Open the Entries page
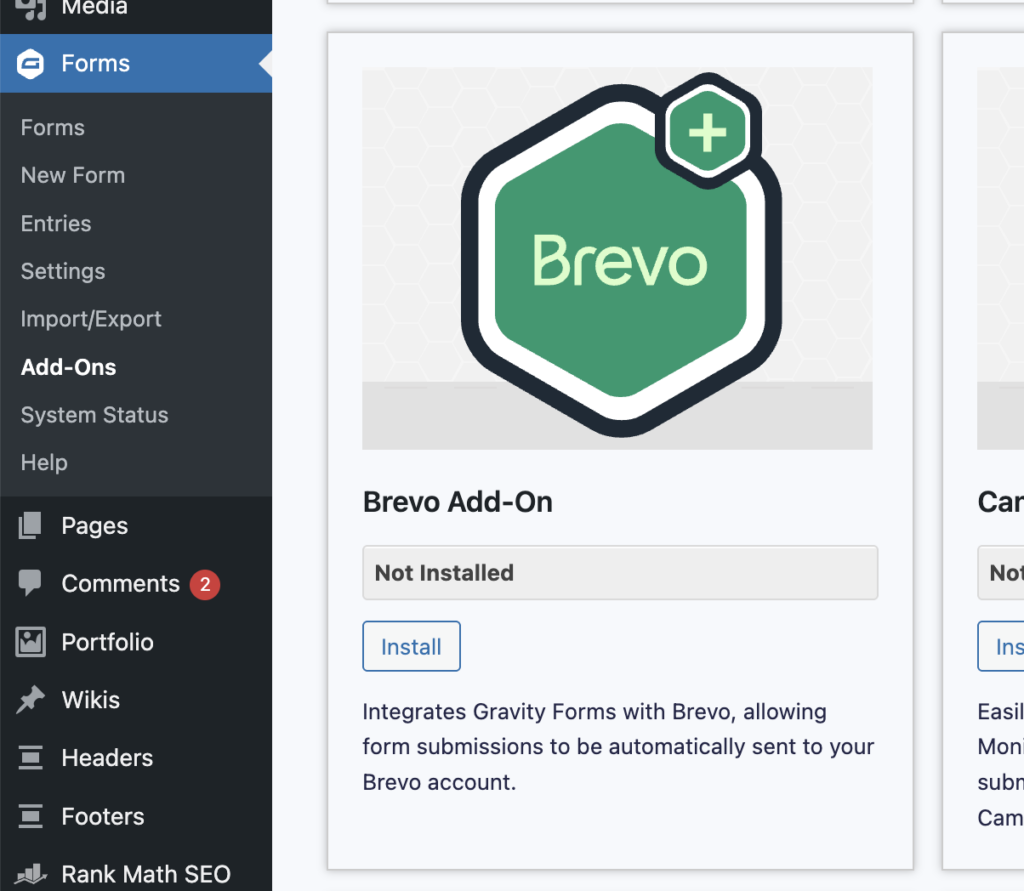This screenshot has height=891, width=1024. pos(56,224)
